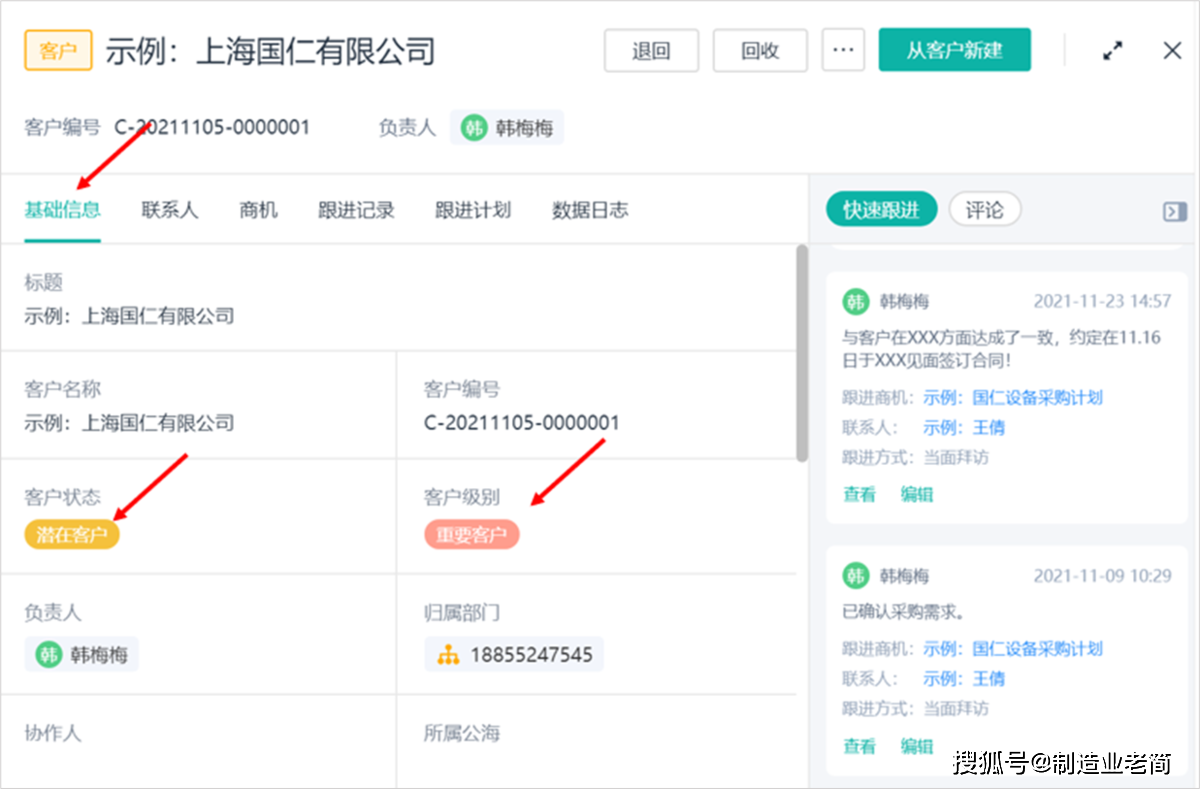The image size is (1200, 789).
Task: Click the 重要客户 level tag
Action: click(472, 535)
